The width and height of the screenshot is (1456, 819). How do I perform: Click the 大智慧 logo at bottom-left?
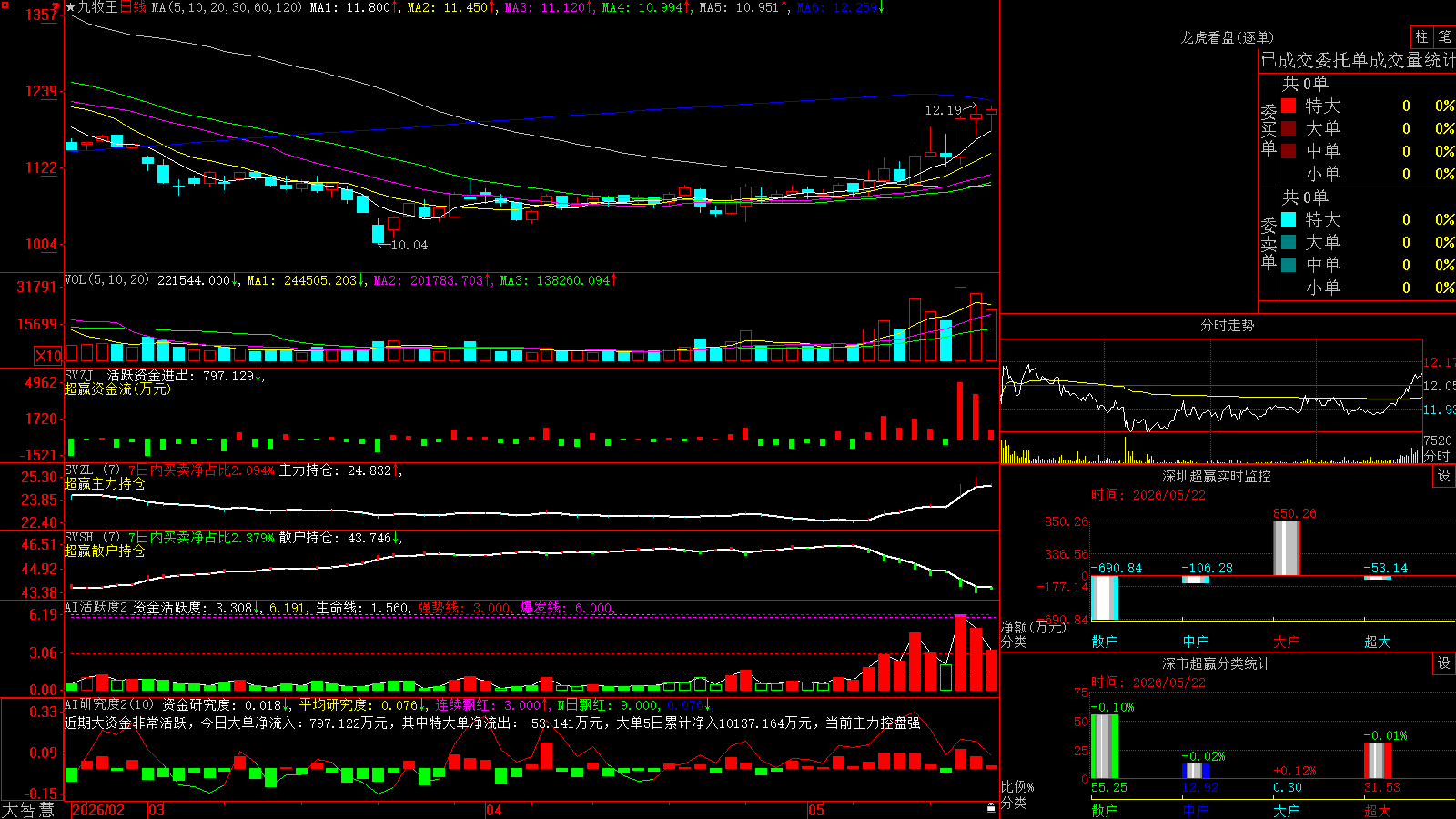tap(28, 809)
